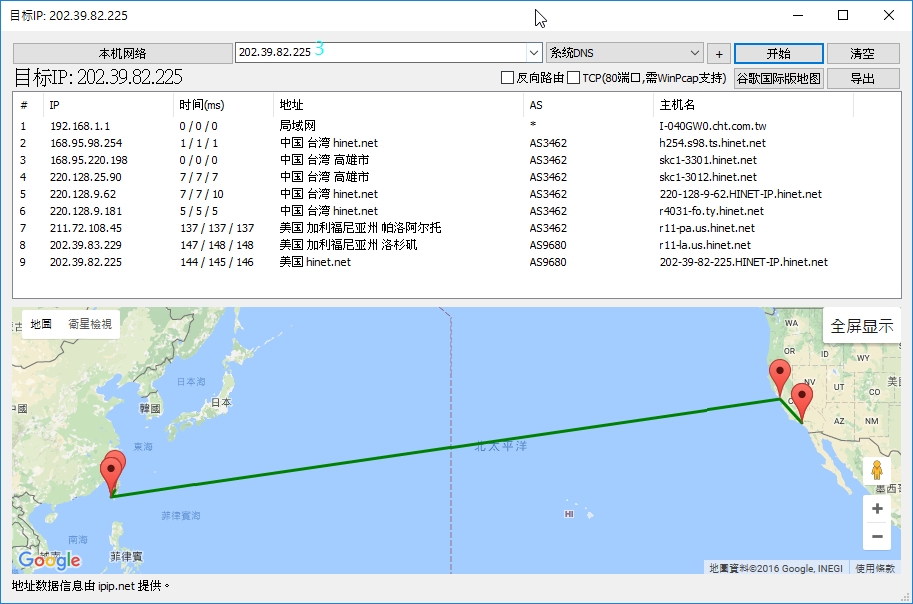The height and width of the screenshot is (604, 913).
Task: Click the 清空 clear button
Action: [x=862, y=53]
